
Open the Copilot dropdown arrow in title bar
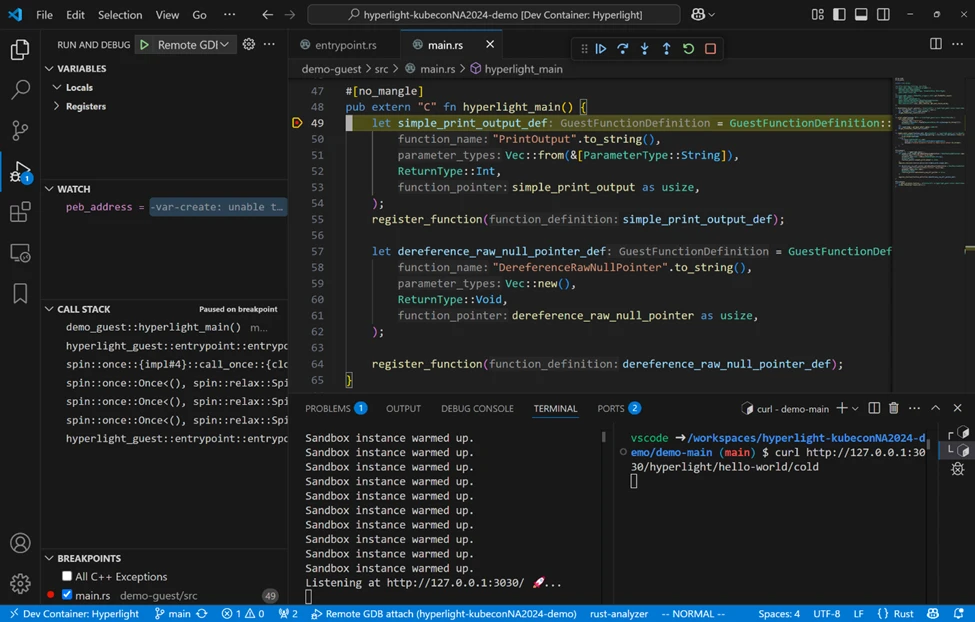(711, 14)
